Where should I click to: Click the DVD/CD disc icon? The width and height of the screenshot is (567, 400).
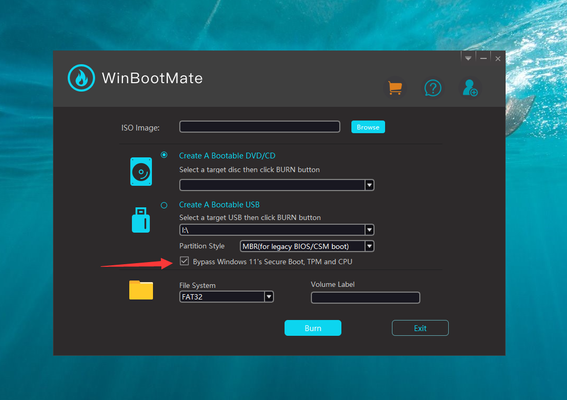click(141, 171)
